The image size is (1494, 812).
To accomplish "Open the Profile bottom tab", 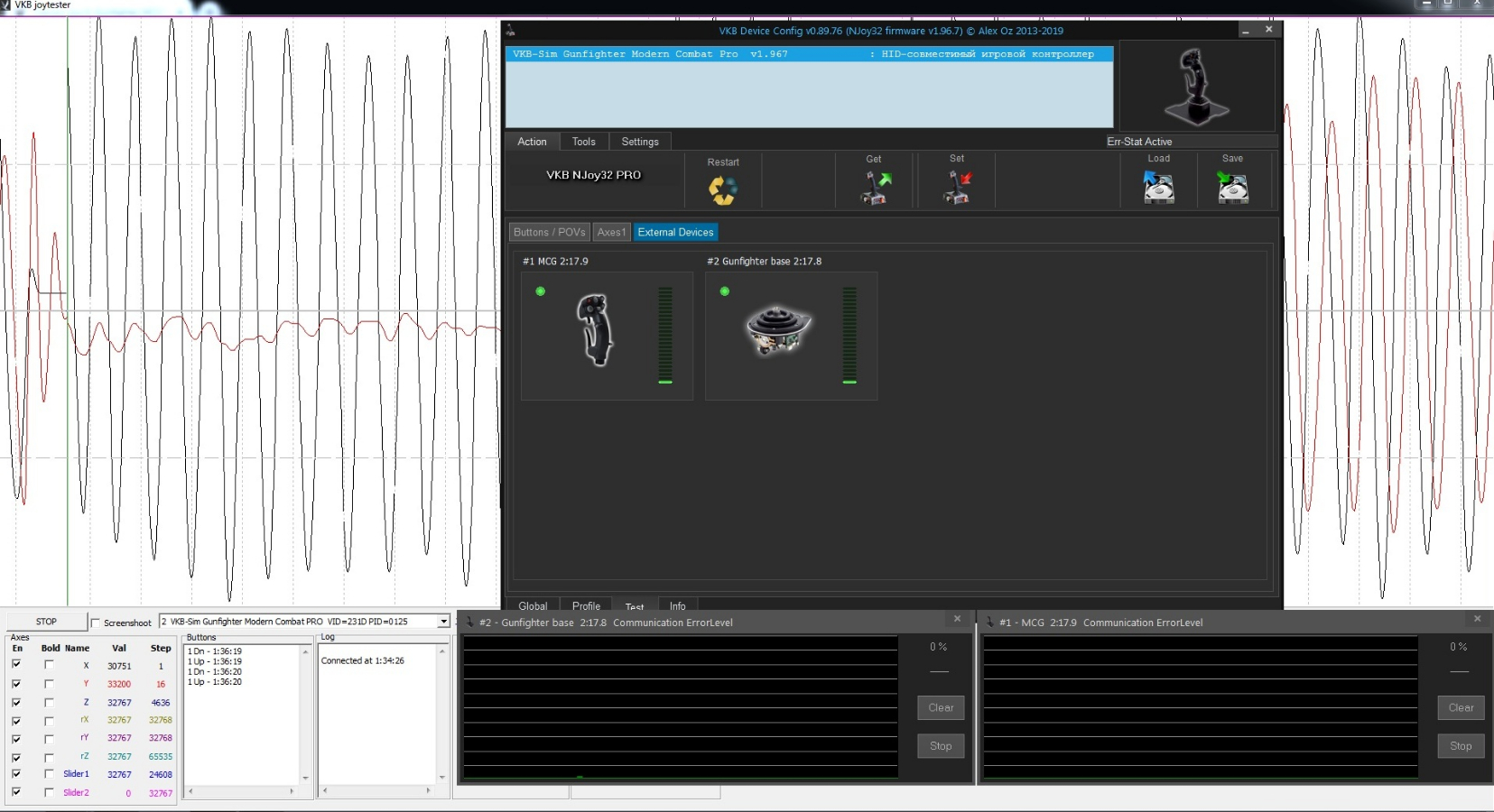I will [x=586, y=605].
